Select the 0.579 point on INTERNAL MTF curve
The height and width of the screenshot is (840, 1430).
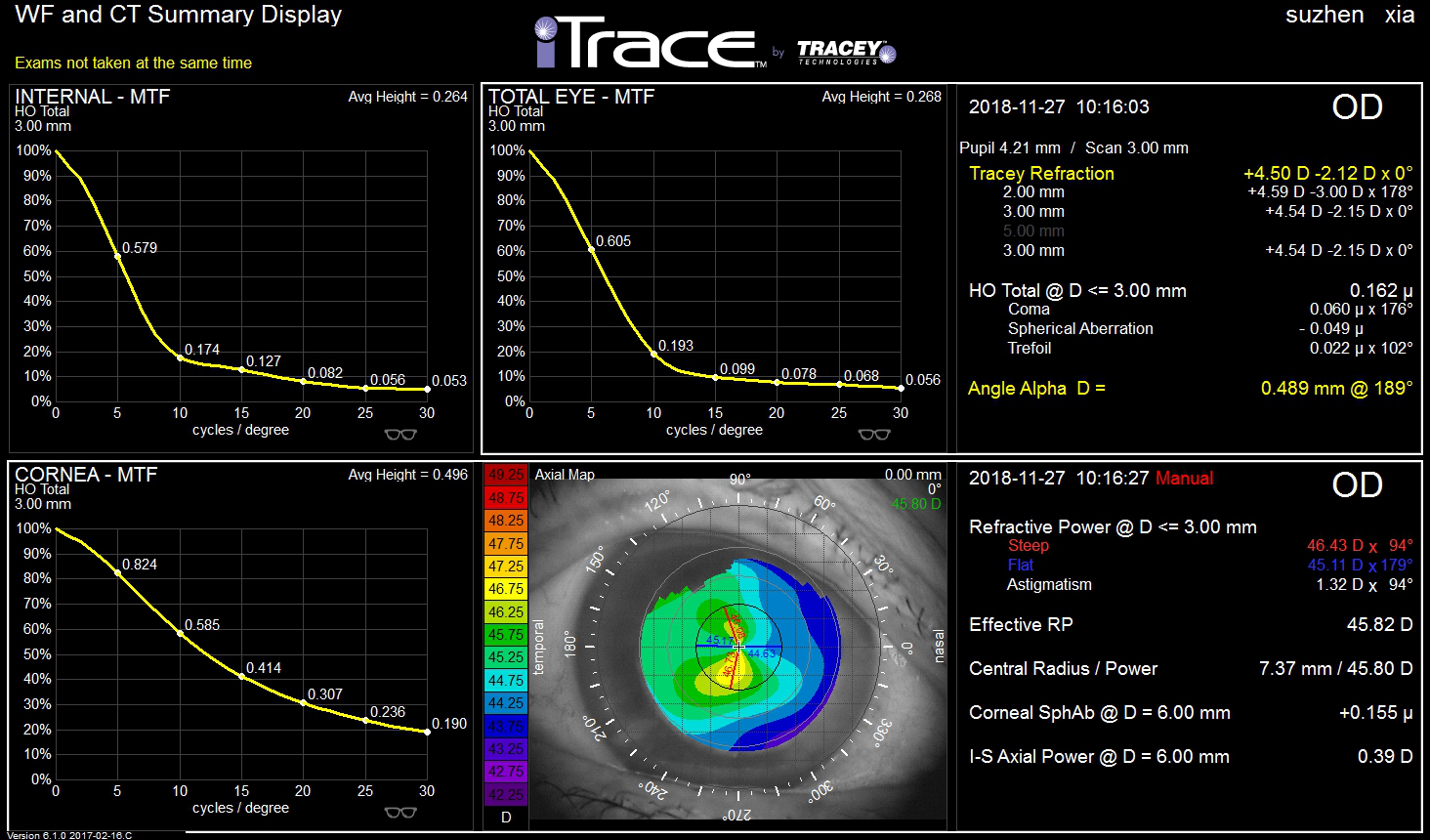coord(117,256)
